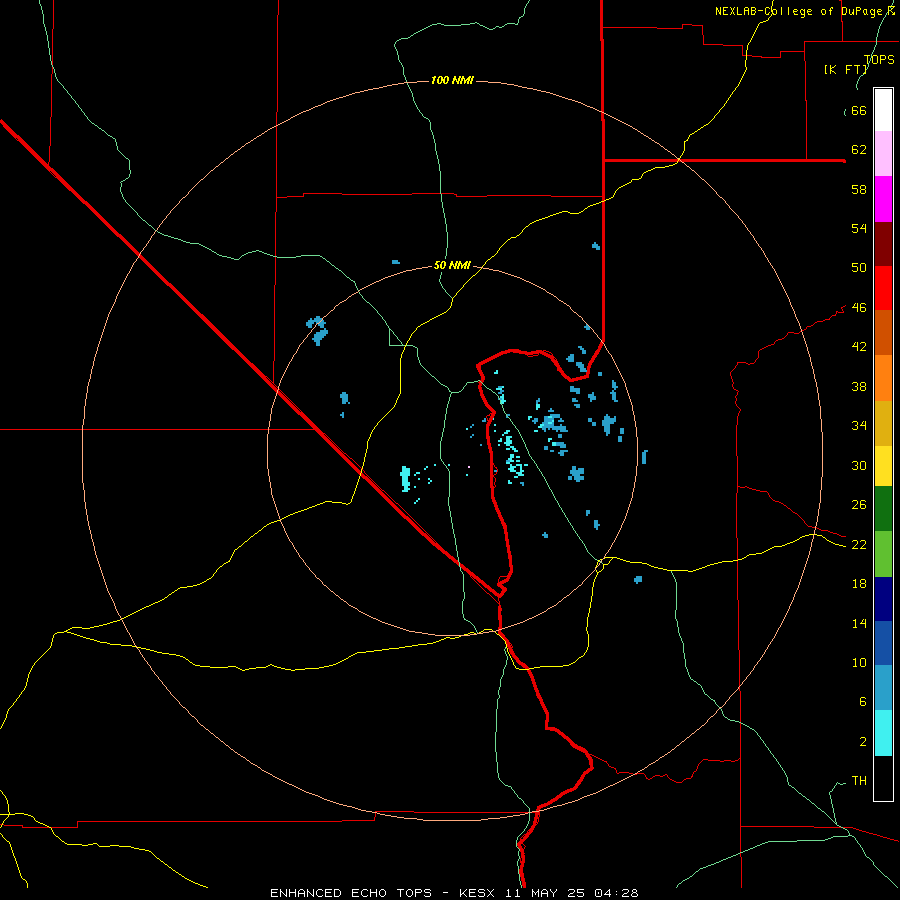This screenshot has height=900, width=900.
Task: Click the 22 value on the legend scale
Action: [859, 545]
